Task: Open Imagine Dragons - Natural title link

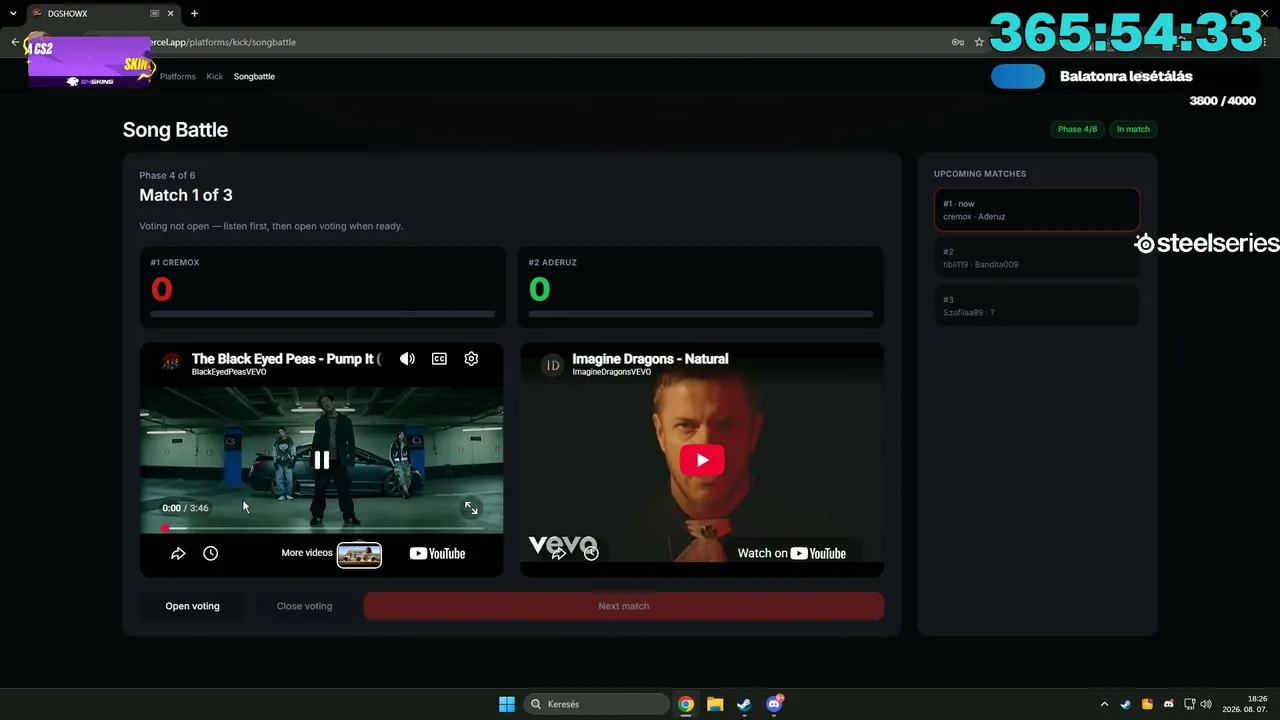Action: [650, 358]
